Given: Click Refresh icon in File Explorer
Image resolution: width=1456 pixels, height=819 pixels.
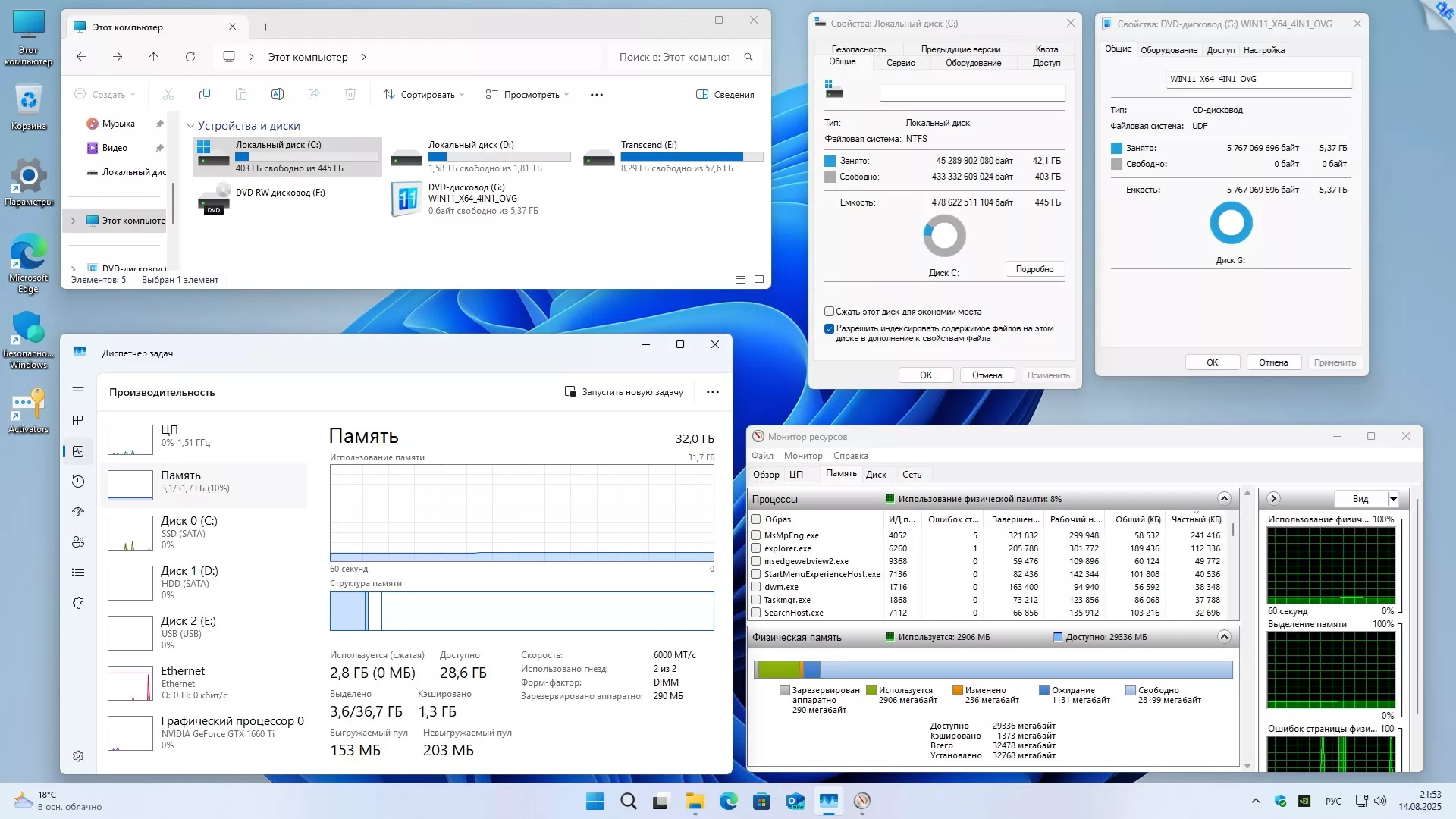Looking at the screenshot, I should (190, 57).
